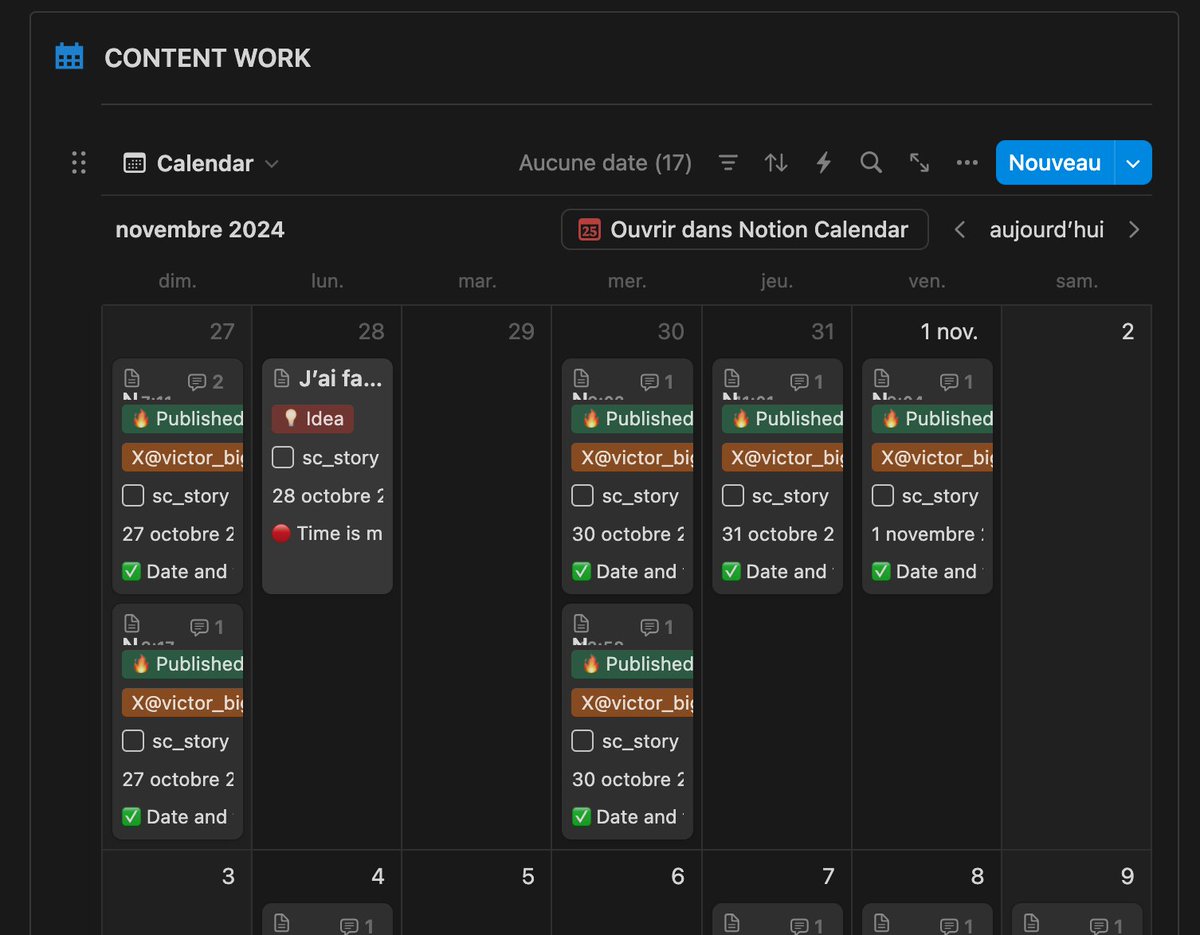Click the red Idea tag
The width and height of the screenshot is (1200, 935).
pyautogui.click(x=312, y=419)
